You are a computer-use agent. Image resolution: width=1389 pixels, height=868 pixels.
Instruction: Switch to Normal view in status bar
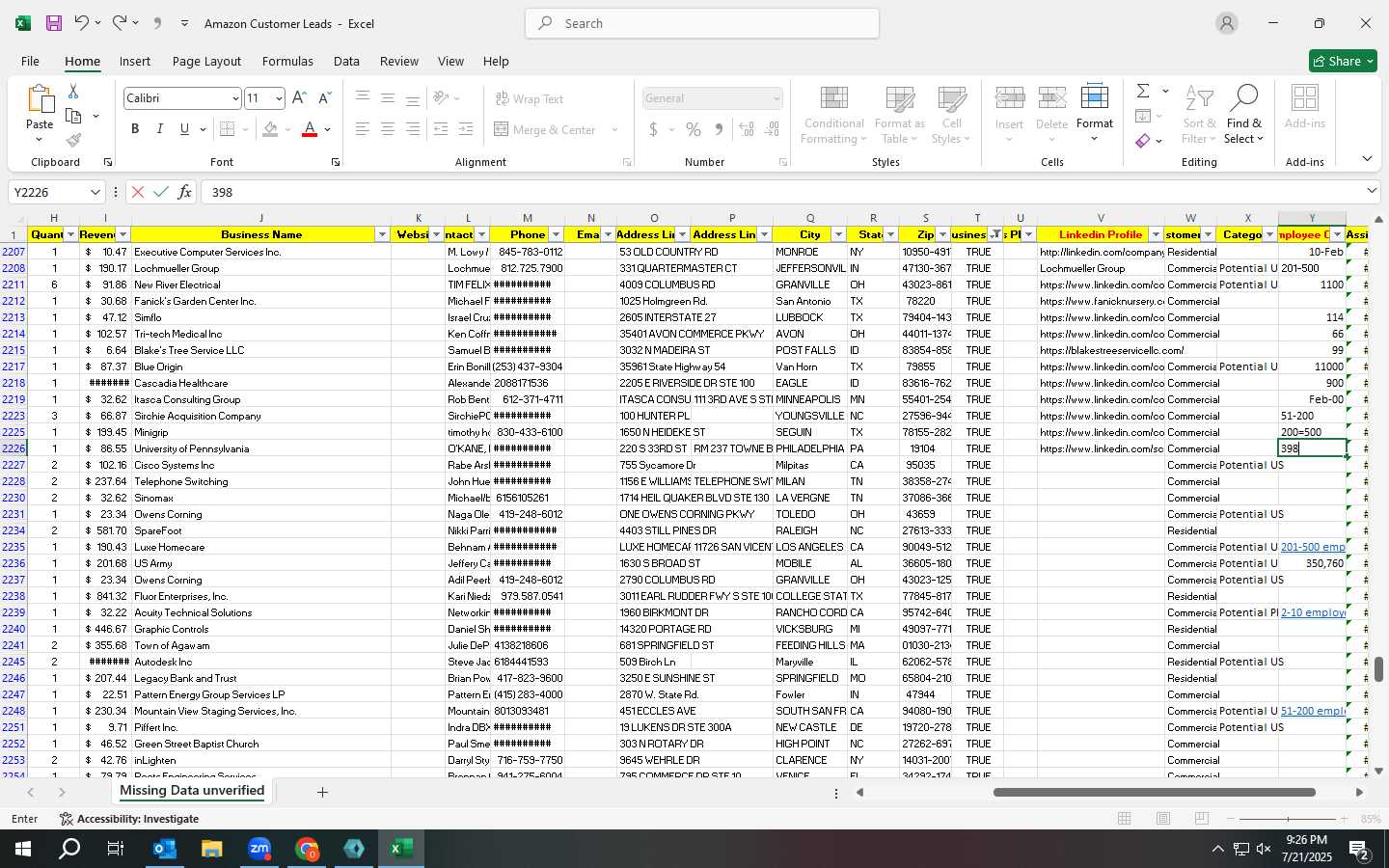click(1125, 819)
